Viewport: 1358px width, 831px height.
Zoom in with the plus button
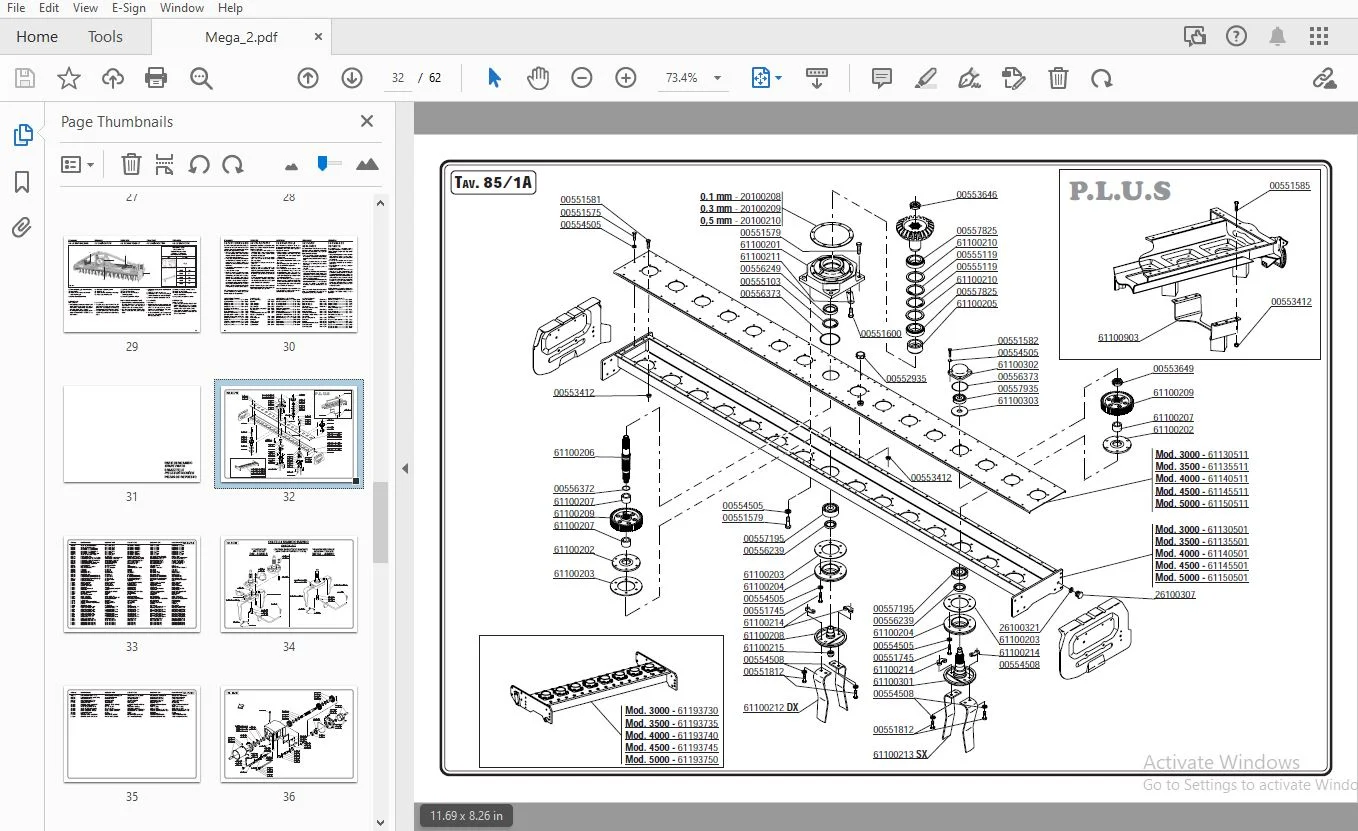tap(626, 78)
